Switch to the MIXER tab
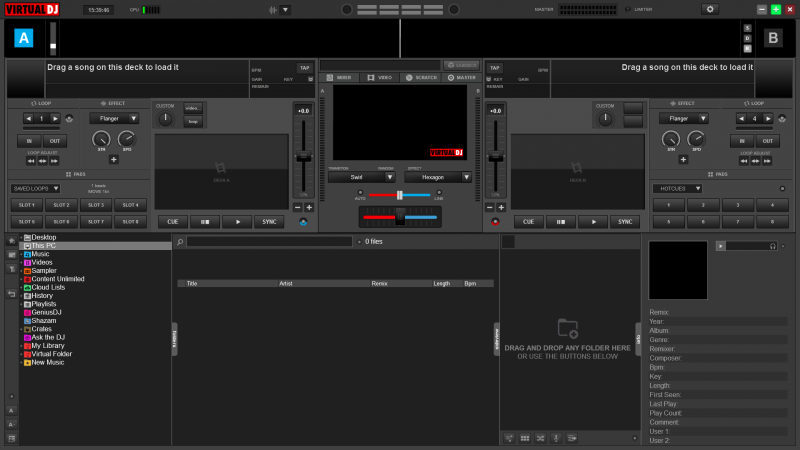The image size is (800, 450). [339, 78]
